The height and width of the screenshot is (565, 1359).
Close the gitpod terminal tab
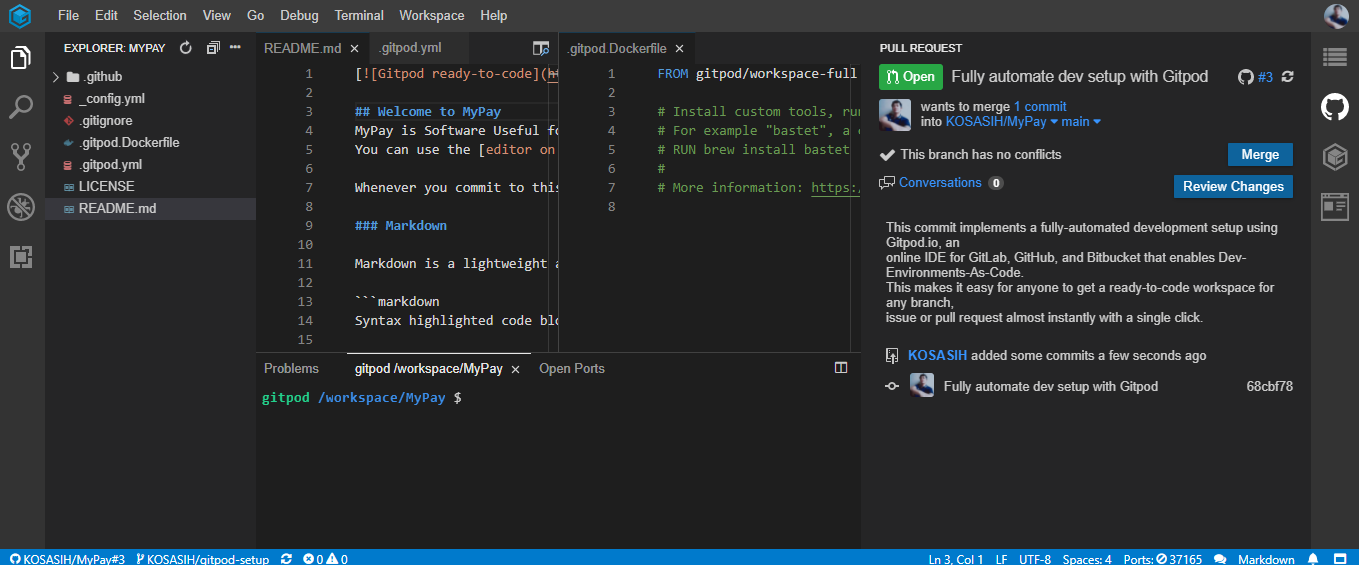pyautogui.click(x=515, y=369)
